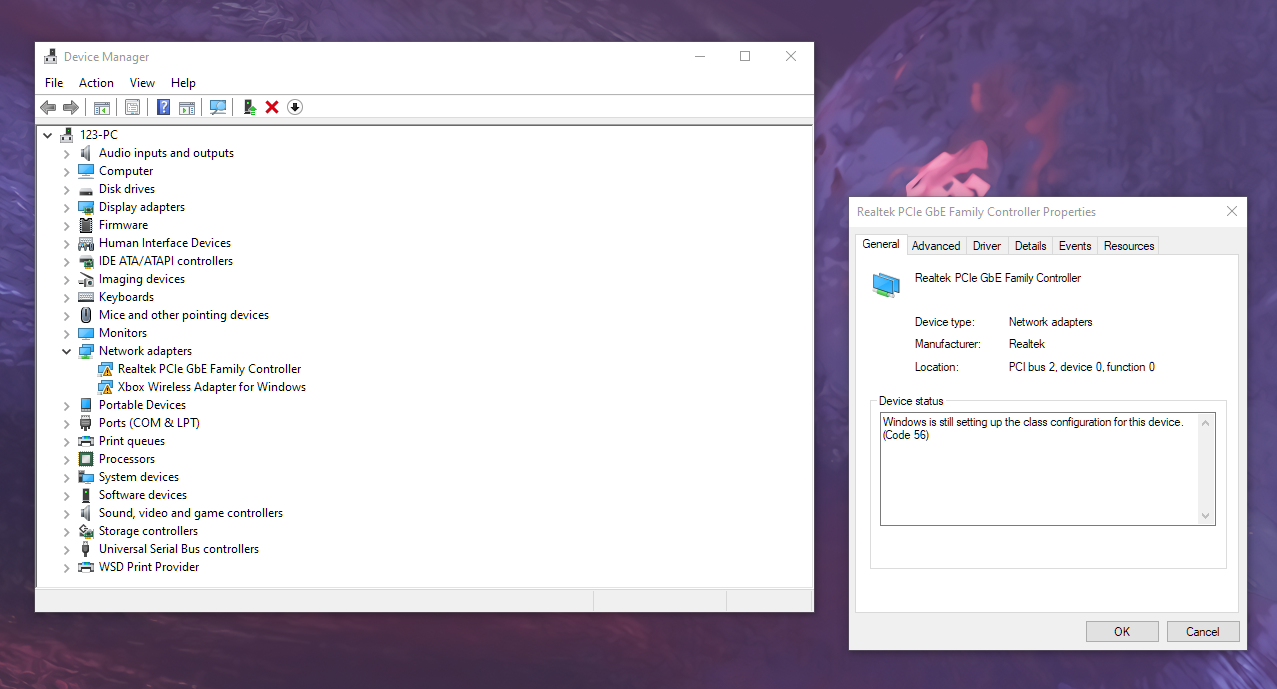Click the device status scrollbar down arrow
The height and width of the screenshot is (689, 1277).
(x=1206, y=516)
